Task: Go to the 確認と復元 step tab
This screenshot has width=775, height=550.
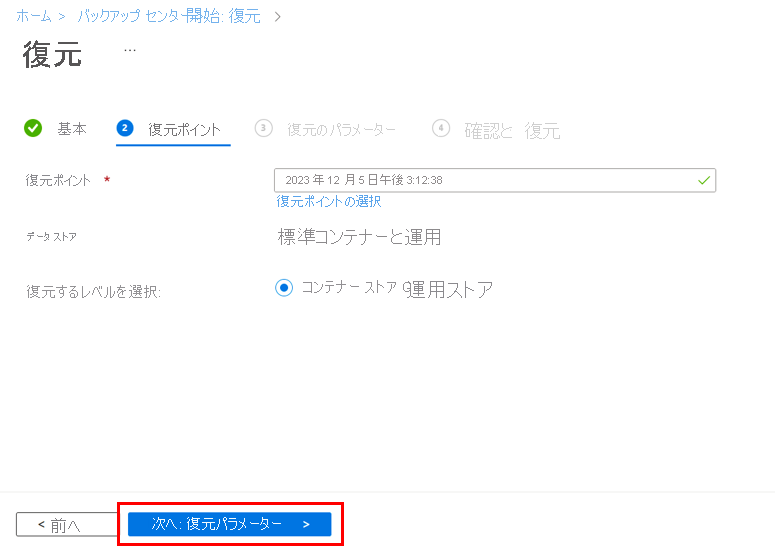Action: click(512, 130)
